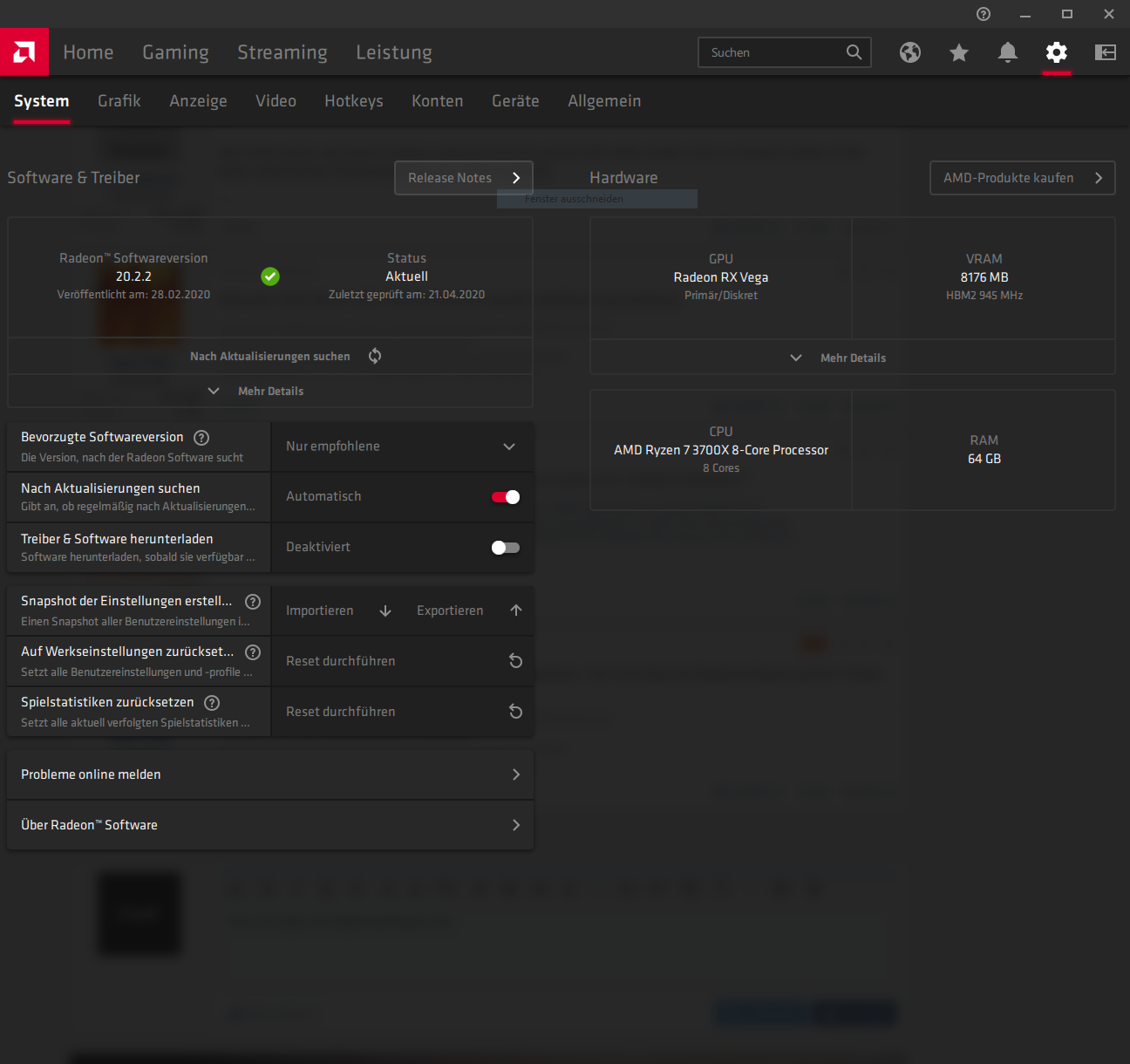Open the help question mark in title bar
This screenshot has height=1064, width=1130.
[x=984, y=14]
